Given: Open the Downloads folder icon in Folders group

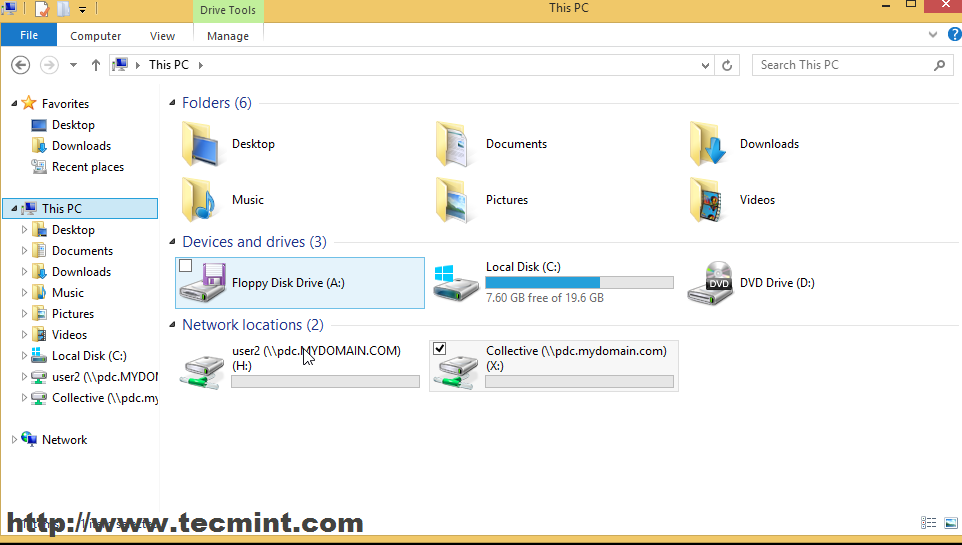Looking at the screenshot, I should click(708, 144).
